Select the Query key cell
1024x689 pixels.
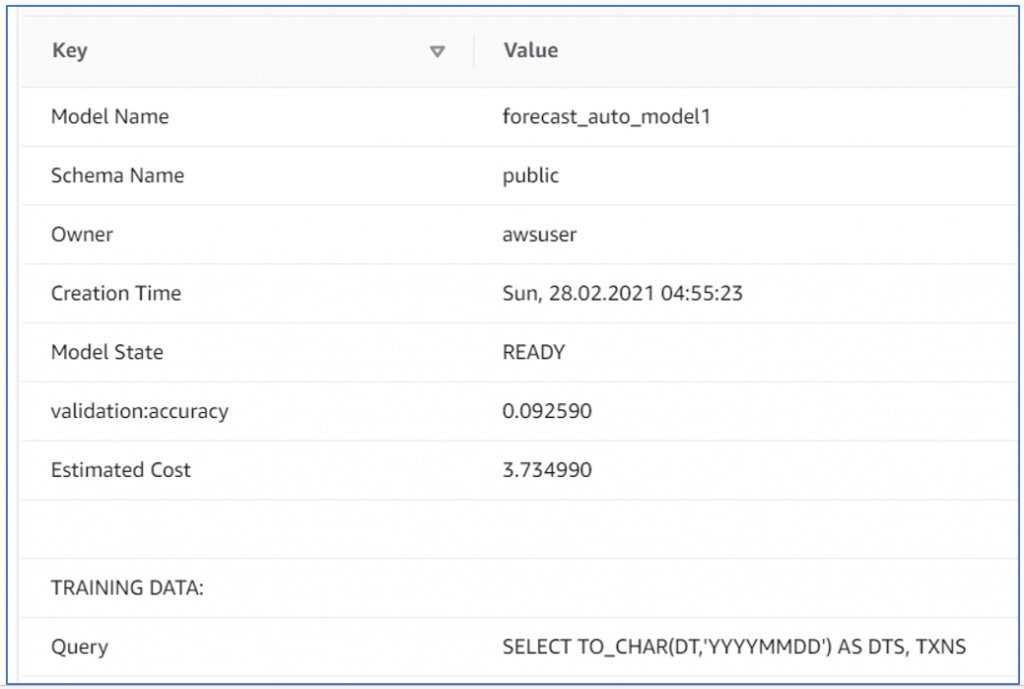click(x=80, y=647)
